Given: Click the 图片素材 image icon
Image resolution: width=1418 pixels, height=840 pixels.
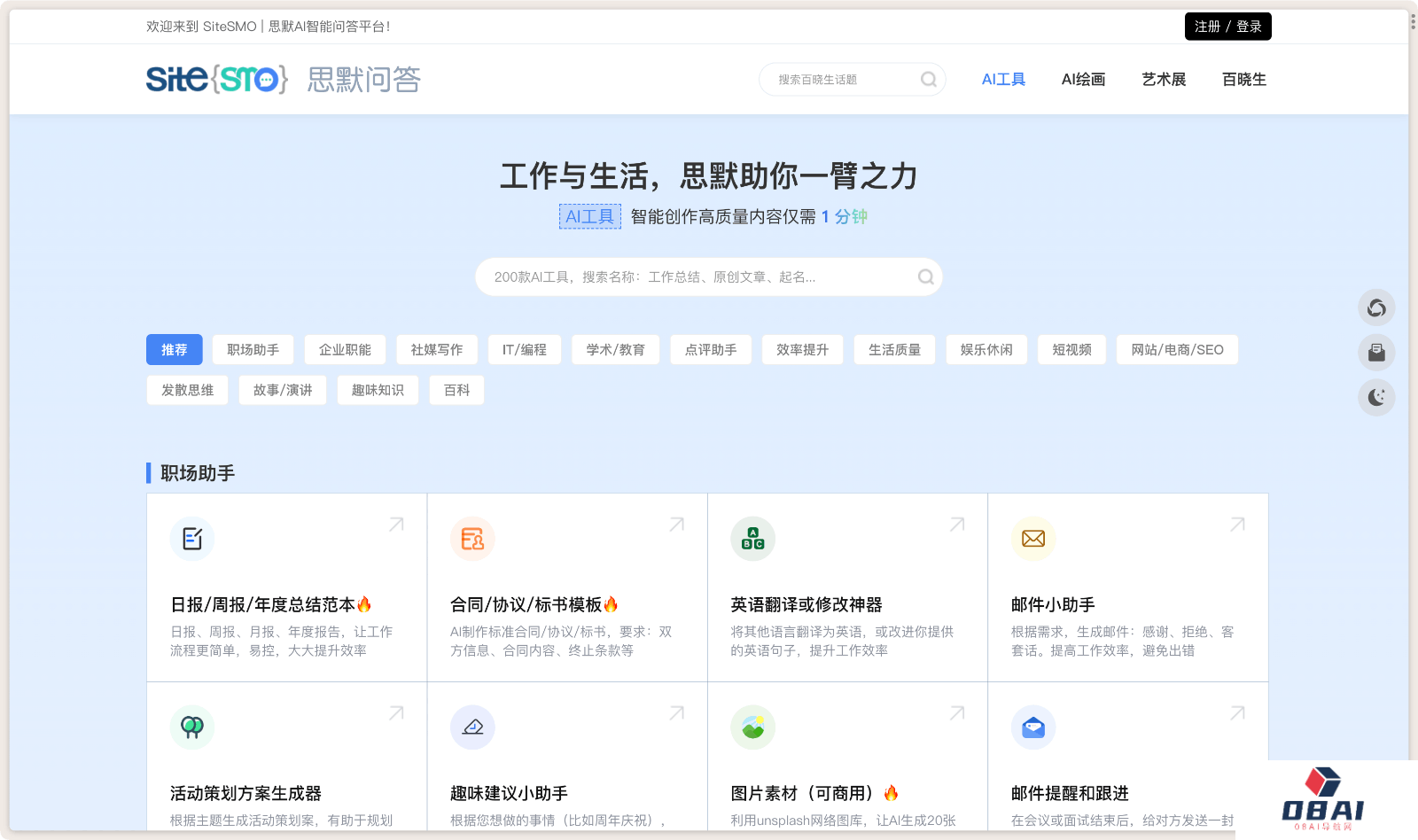Looking at the screenshot, I should (752, 727).
